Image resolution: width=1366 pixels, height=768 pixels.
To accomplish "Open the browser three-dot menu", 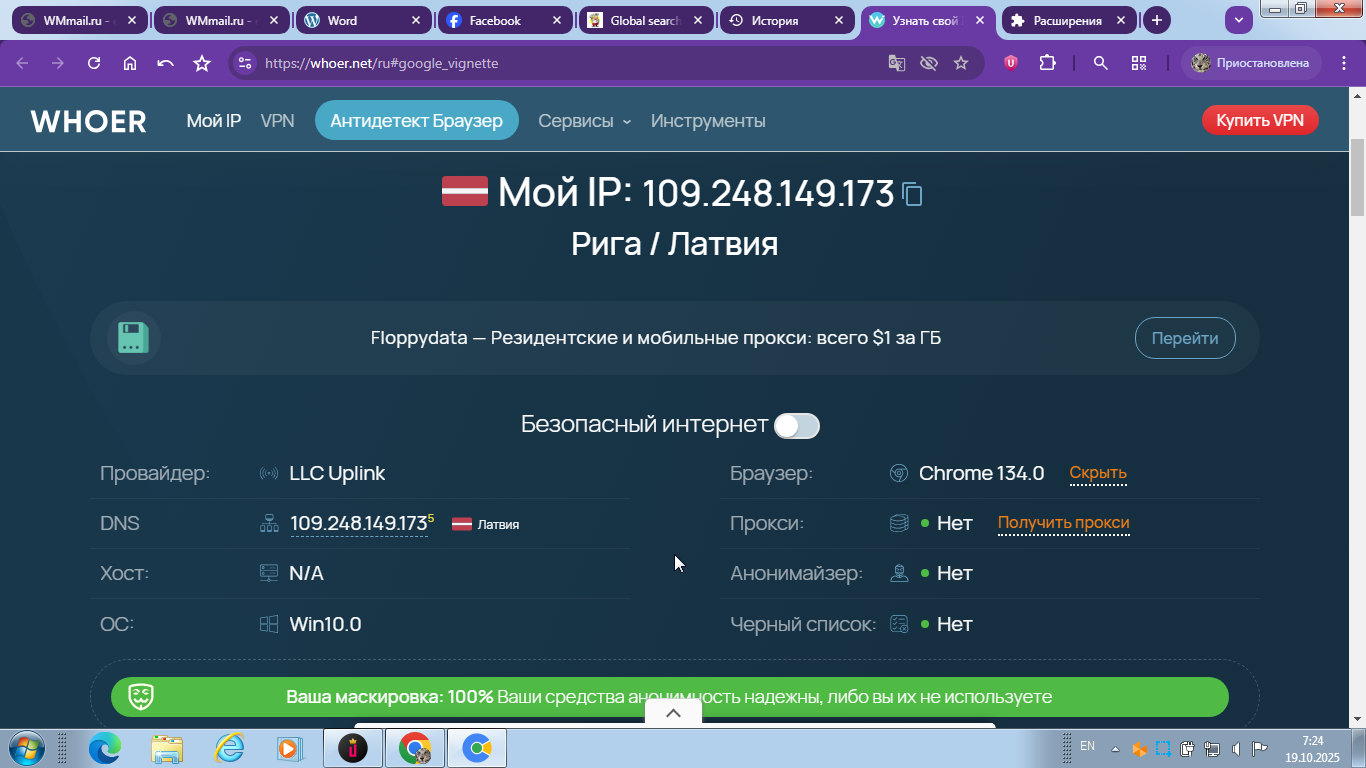I will click(1343, 63).
